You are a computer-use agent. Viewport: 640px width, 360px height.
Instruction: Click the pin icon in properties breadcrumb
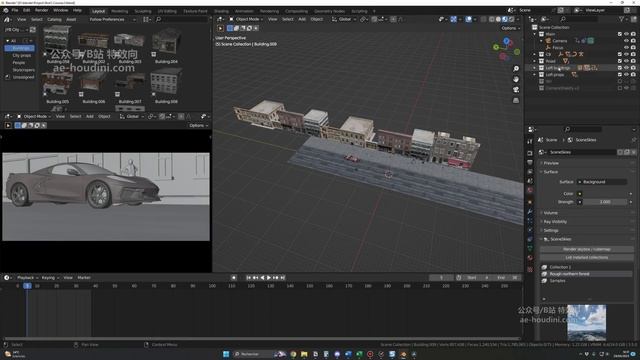[634, 140]
